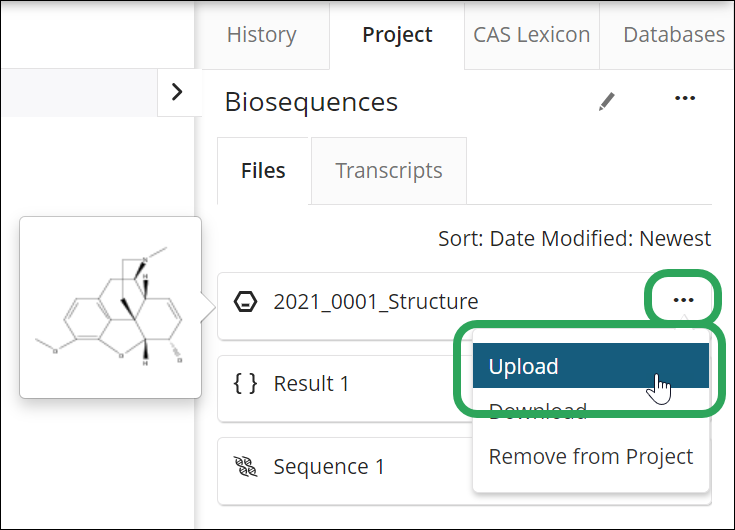This screenshot has width=735, height=530.
Task: Expand the side panel with the chevron arrow
Action: click(x=177, y=92)
